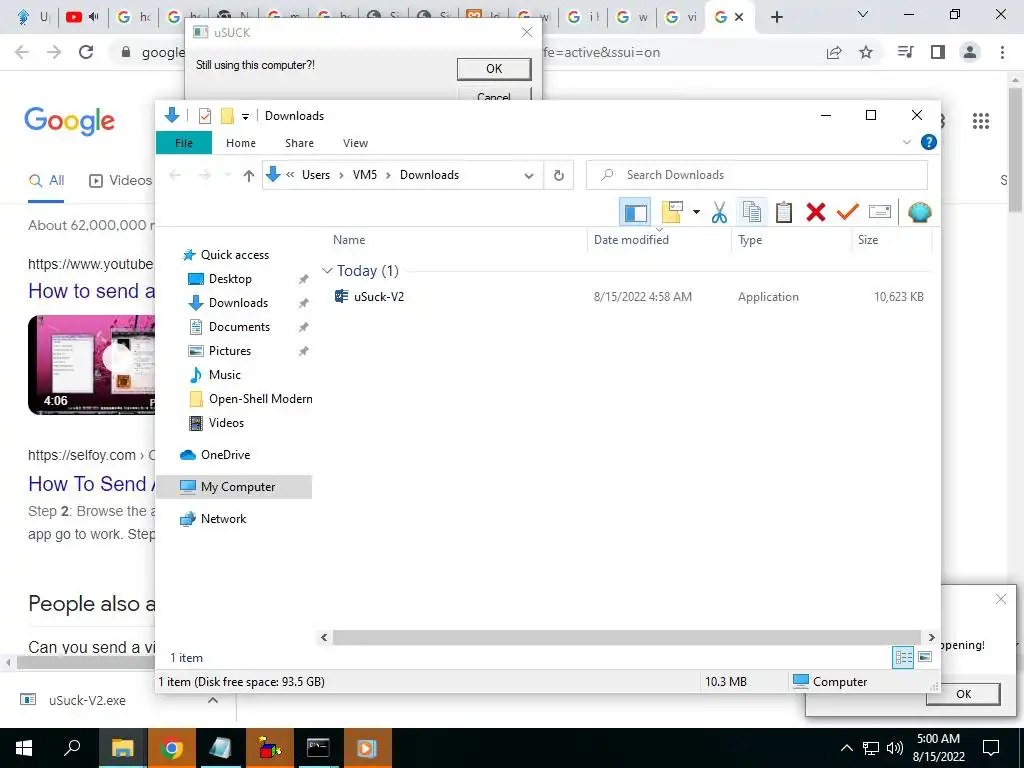Show hidden system tray icons
This screenshot has height=768, width=1024.
coord(846,748)
